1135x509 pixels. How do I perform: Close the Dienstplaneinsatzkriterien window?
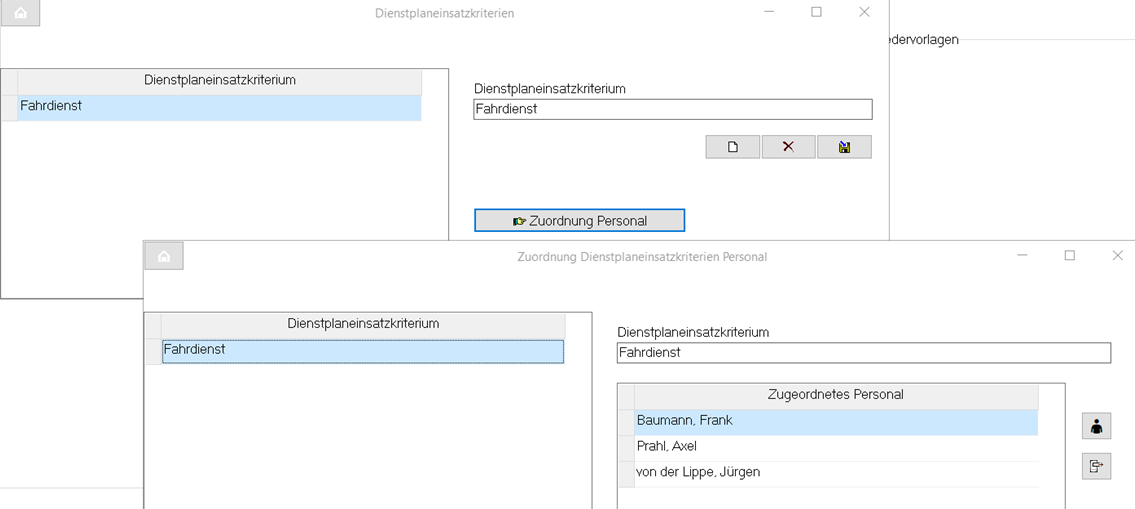864,12
